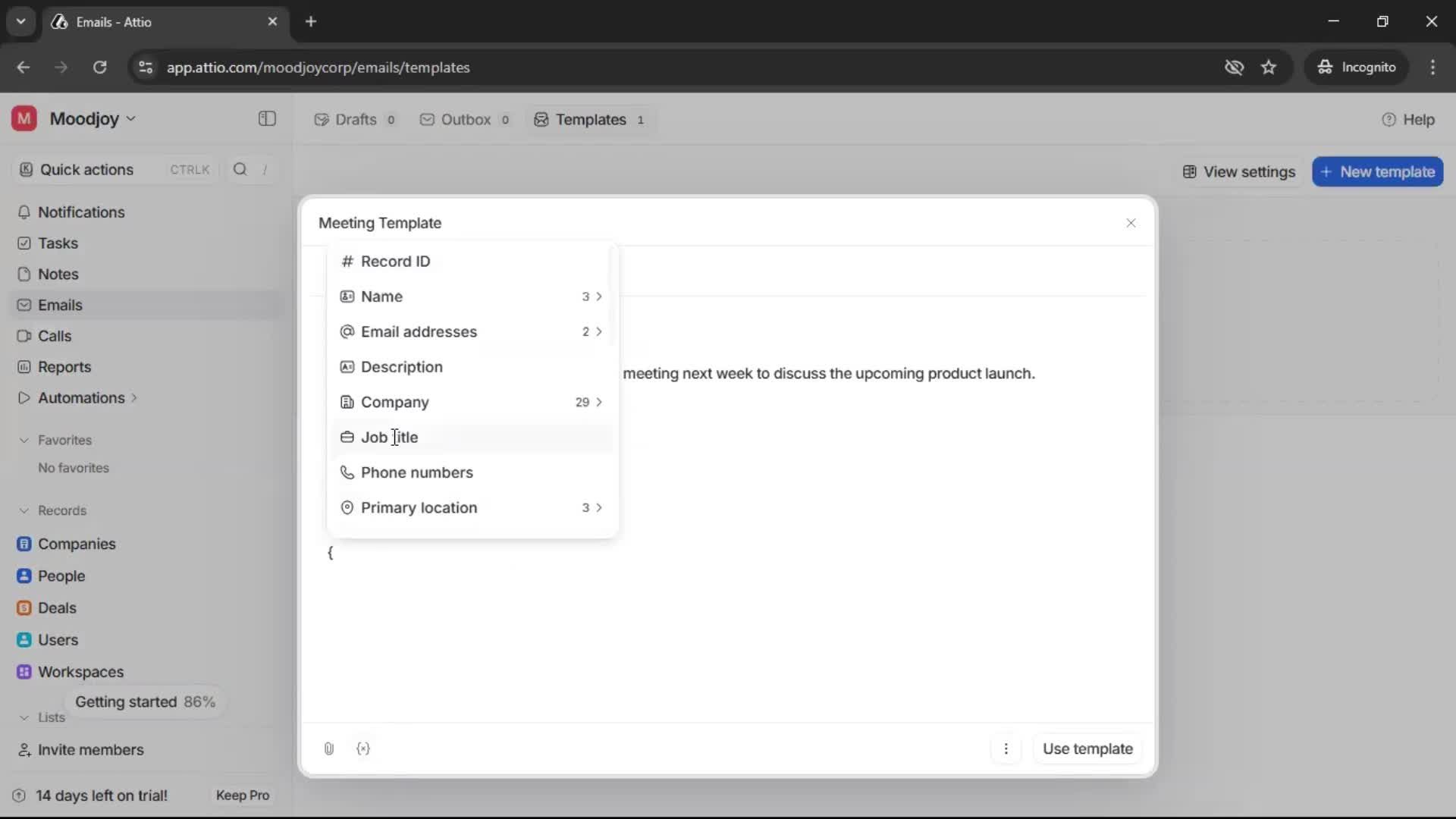Toggle the bookmark star in address bar
1456x819 pixels.
1269,67
